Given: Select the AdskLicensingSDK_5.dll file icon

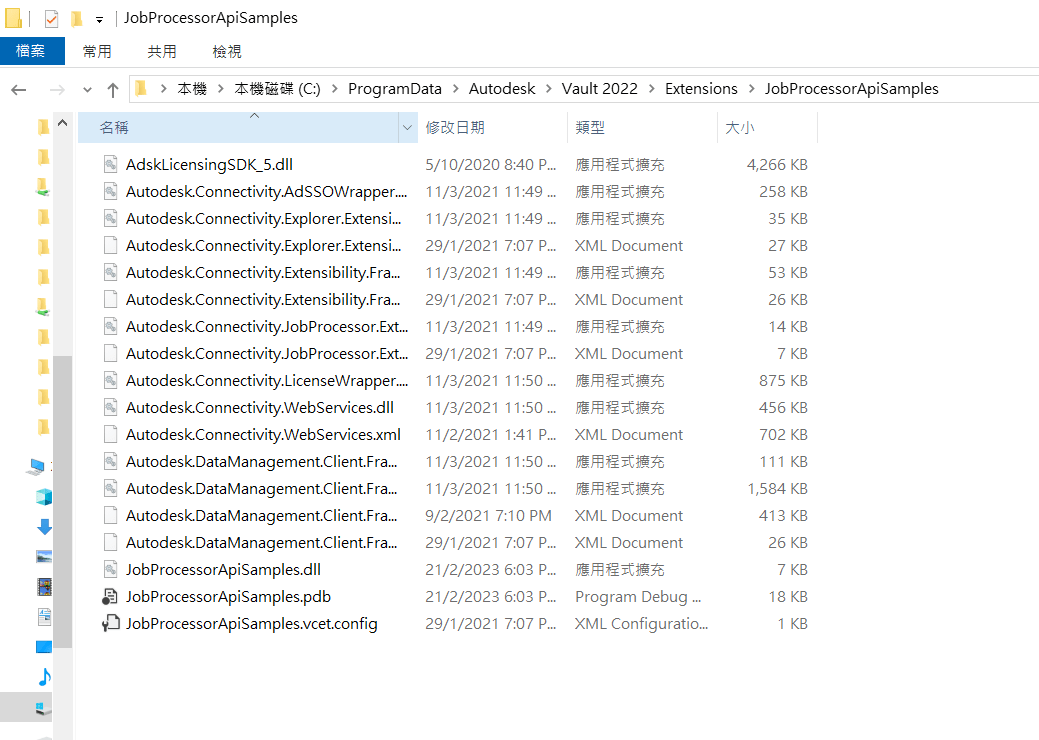Looking at the screenshot, I should click(x=110, y=164).
